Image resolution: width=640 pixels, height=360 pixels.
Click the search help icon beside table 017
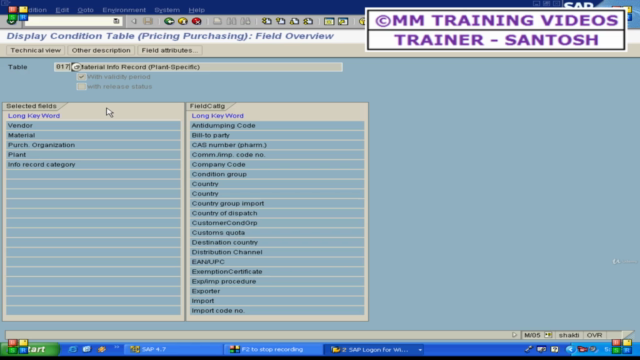coord(76,67)
